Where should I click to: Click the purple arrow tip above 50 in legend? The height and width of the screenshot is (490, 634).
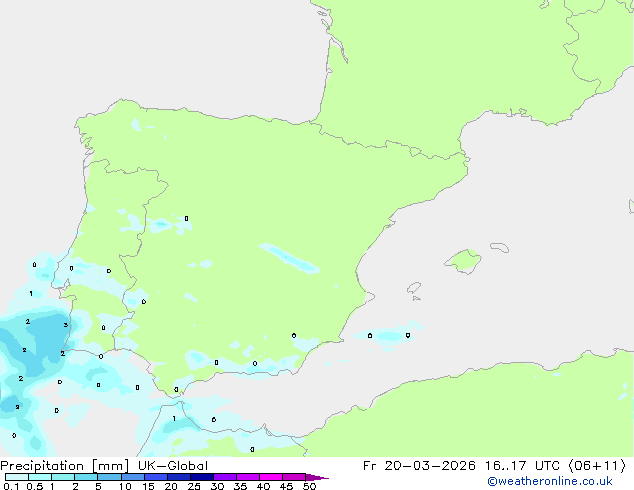[317, 477]
